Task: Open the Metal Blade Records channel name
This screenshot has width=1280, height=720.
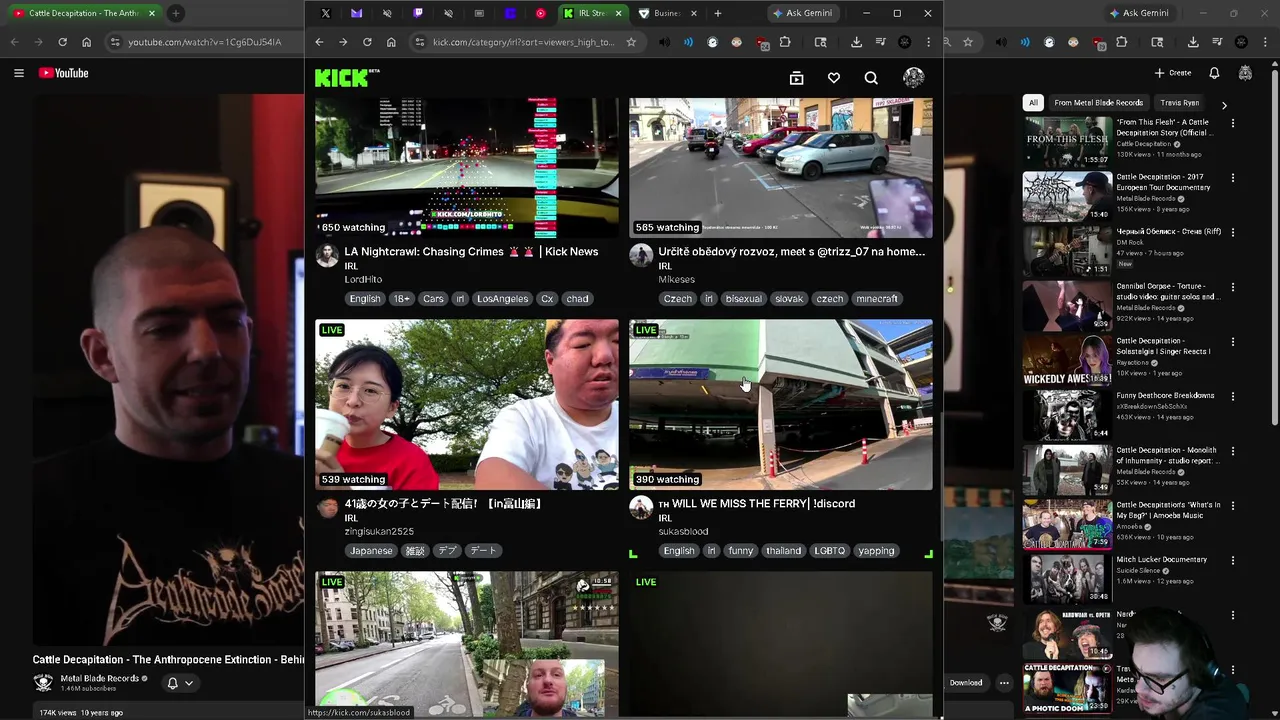Action: [99, 678]
